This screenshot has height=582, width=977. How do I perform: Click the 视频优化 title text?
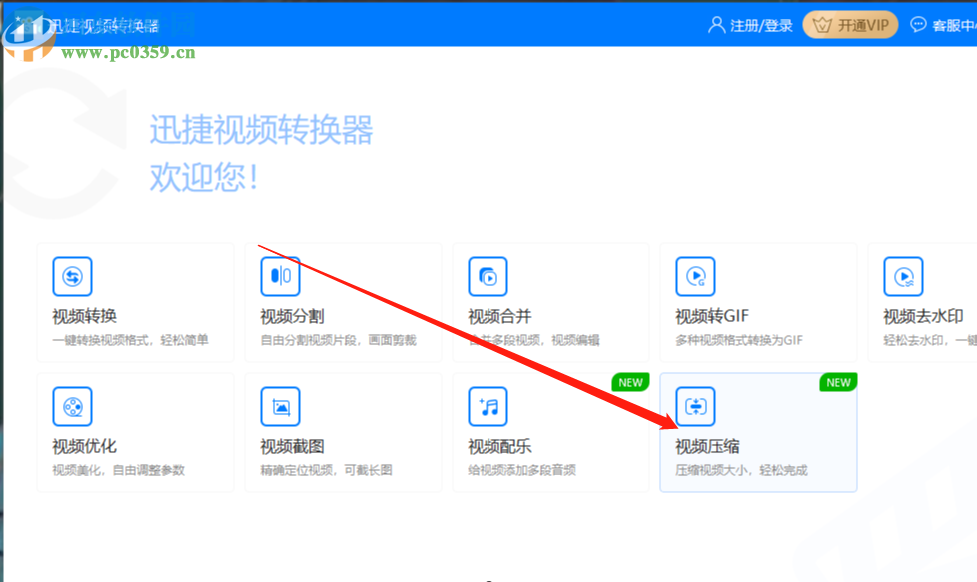pos(85,446)
